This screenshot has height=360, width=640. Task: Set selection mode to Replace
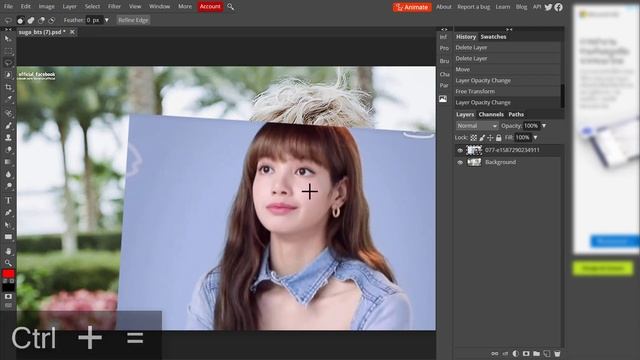click(20, 20)
